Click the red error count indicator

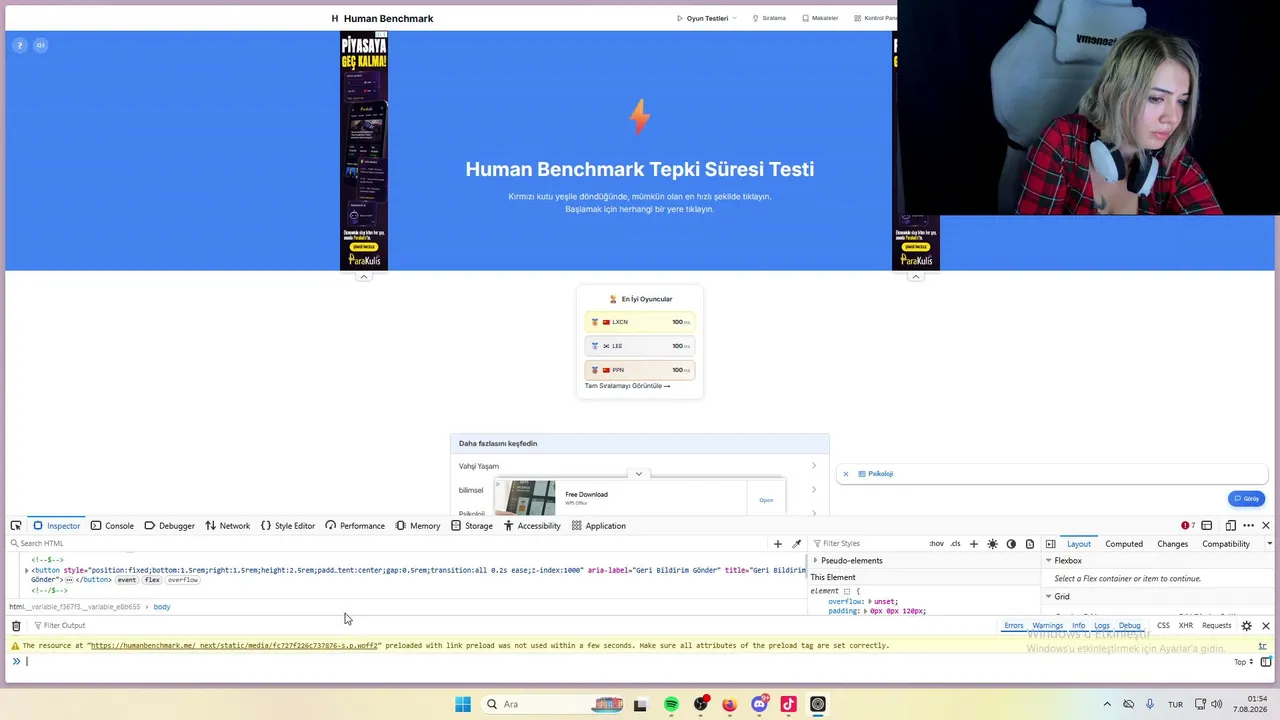pyautogui.click(x=1188, y=526)
